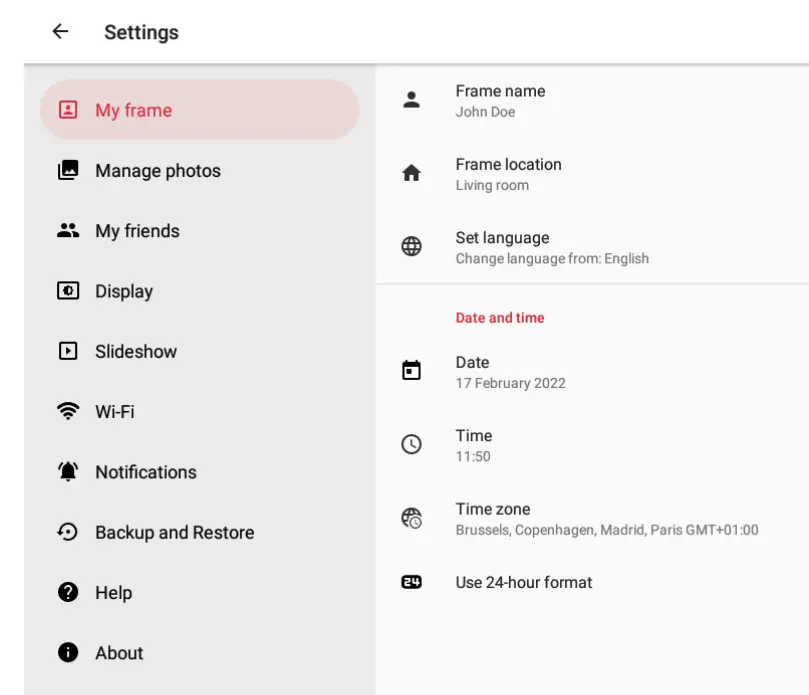Click the Notifications bell icon
This screenshot has width=809, height=695.
click(68, 472)
